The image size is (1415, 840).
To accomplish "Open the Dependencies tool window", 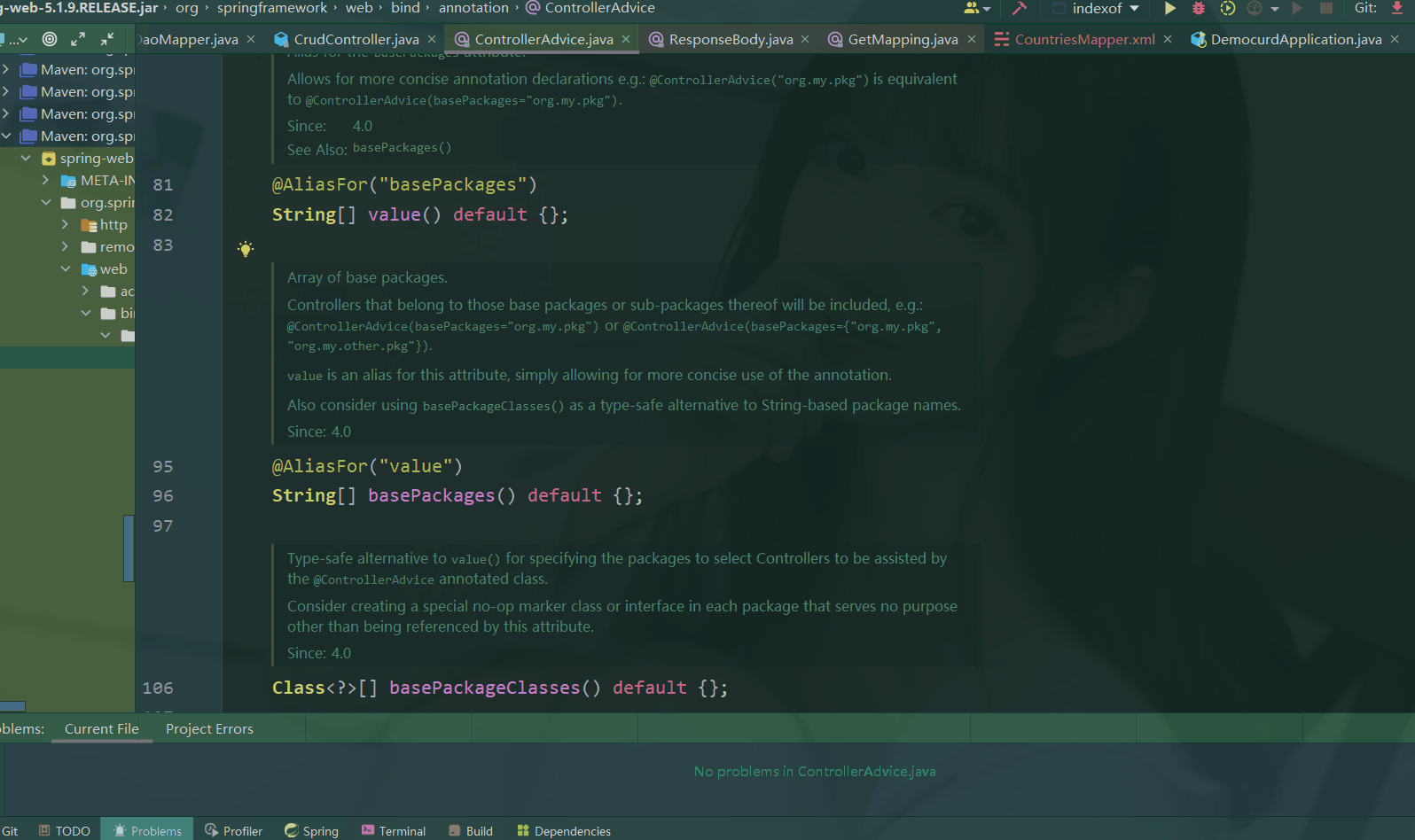I will point(564,830).
